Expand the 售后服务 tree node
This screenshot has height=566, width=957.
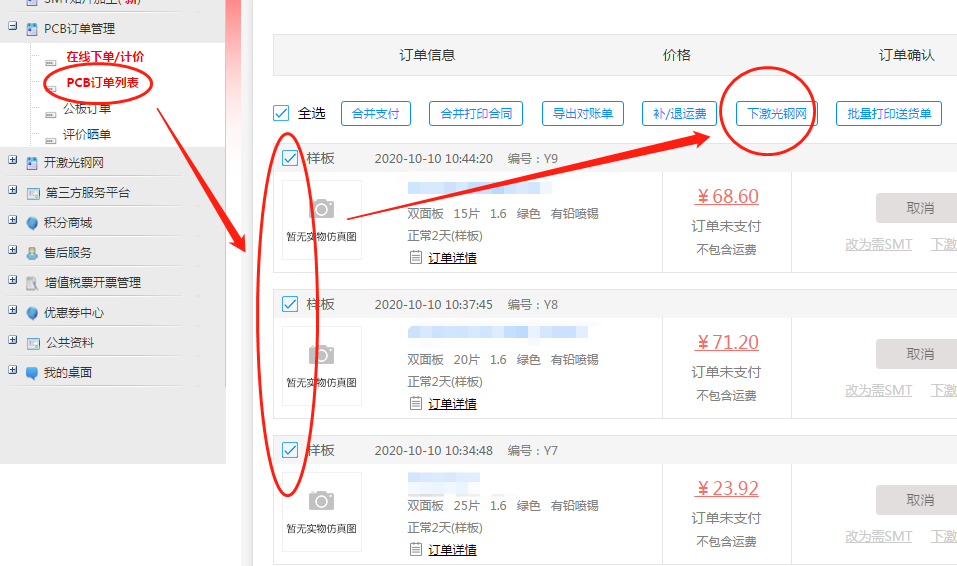click(13, 251)
